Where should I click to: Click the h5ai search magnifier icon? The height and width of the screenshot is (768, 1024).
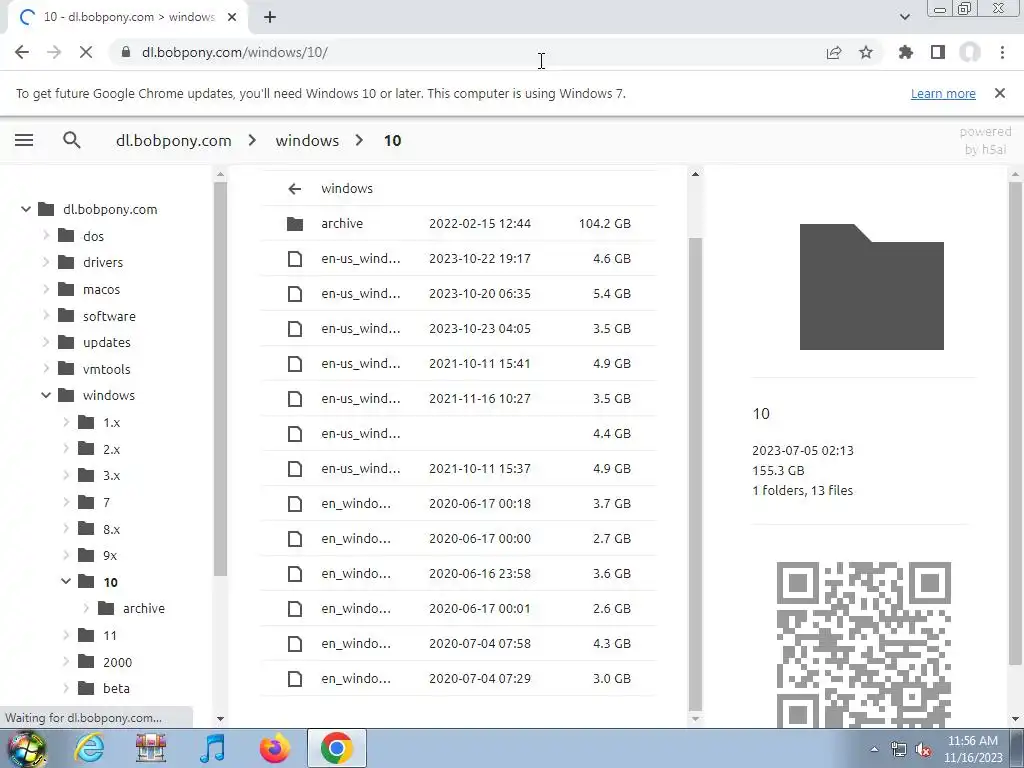(x=72, y=140)
